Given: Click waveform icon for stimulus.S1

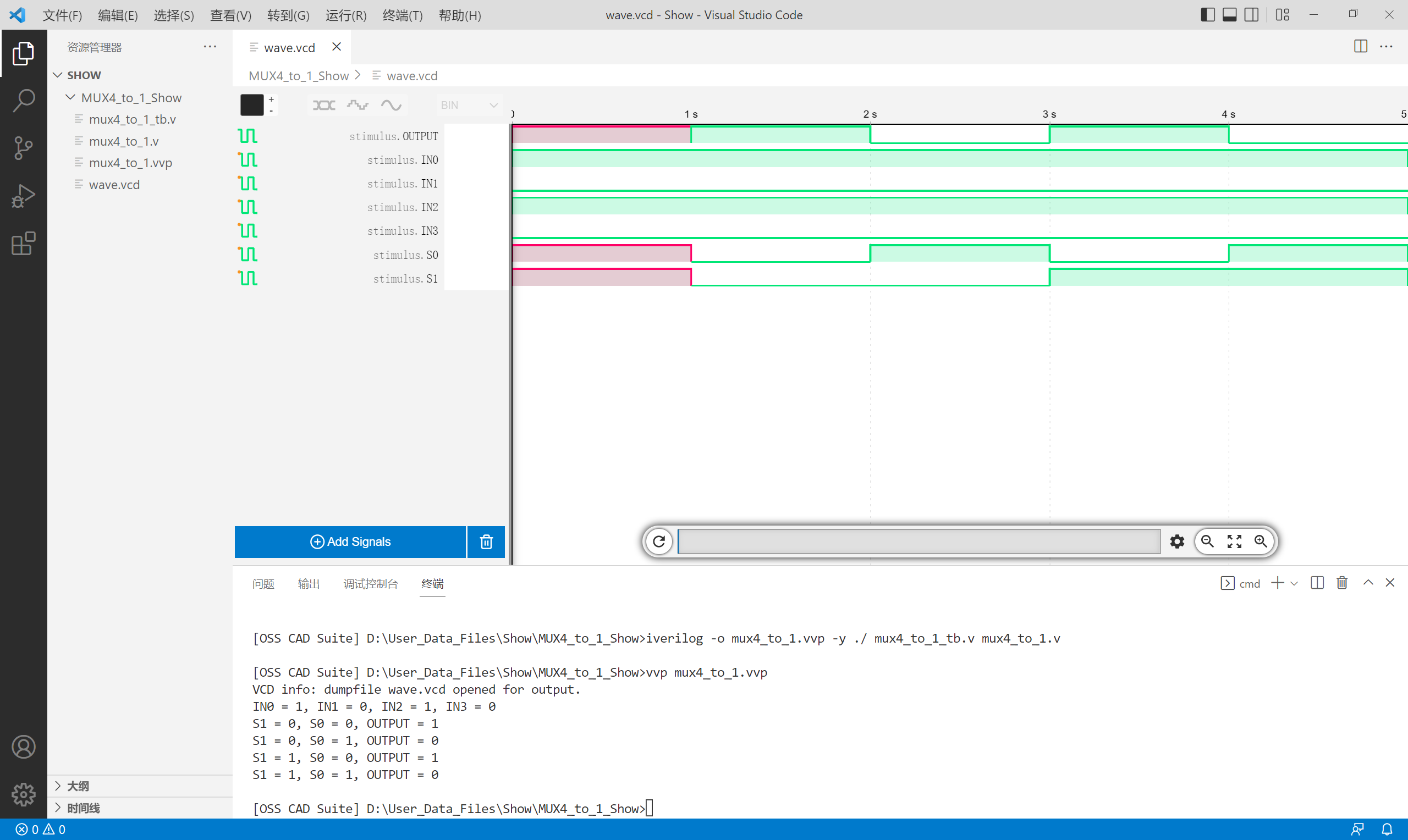Looking at the screenshot, I should (248, 278).
